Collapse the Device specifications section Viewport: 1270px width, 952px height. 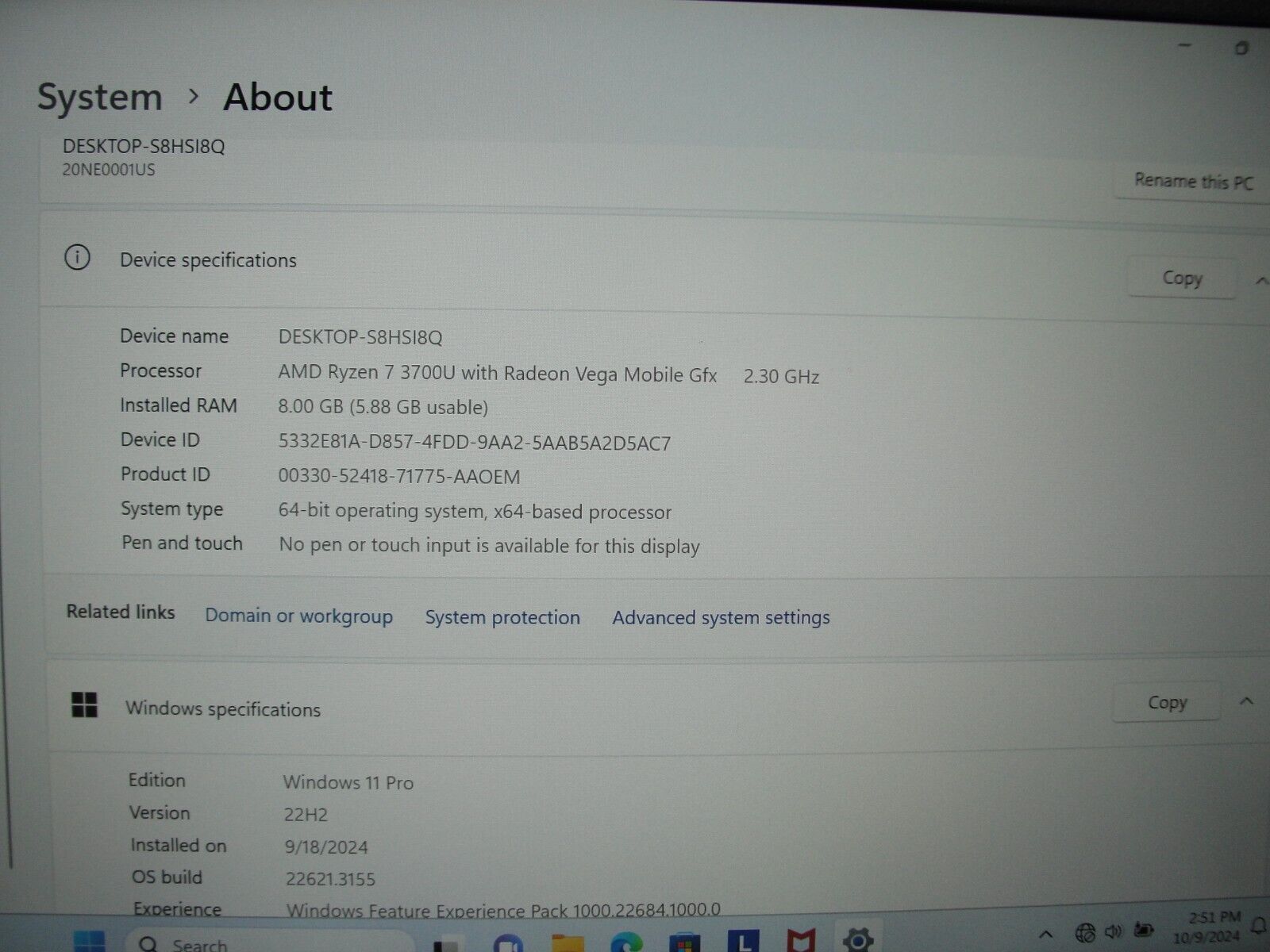[1262, 279]
